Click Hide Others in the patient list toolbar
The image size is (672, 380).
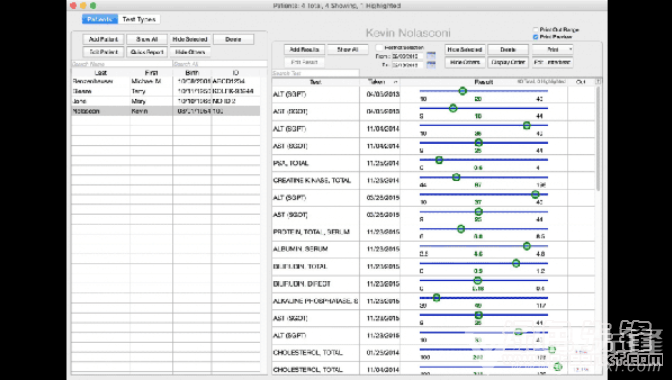click(x=190, y=52)
